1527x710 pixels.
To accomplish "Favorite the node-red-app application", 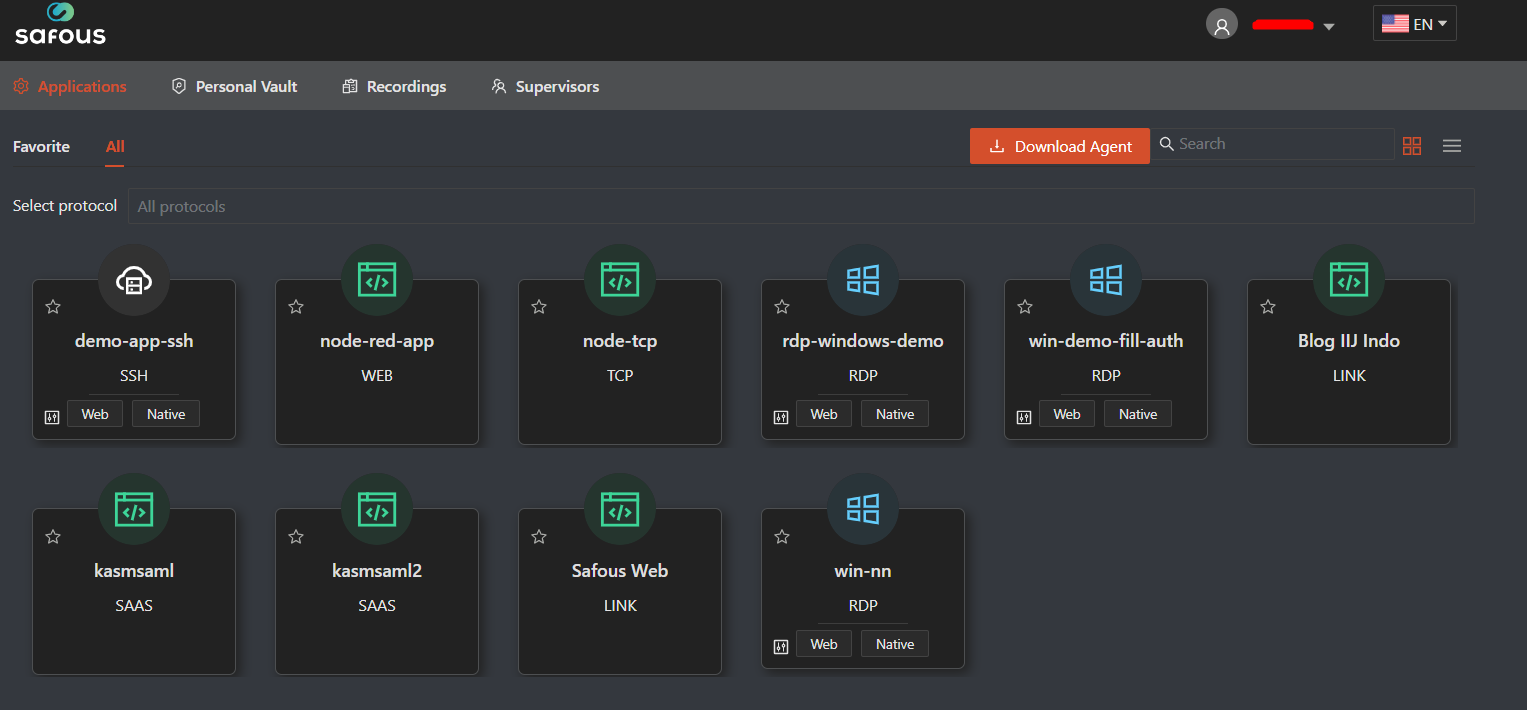I will [296, 307].
